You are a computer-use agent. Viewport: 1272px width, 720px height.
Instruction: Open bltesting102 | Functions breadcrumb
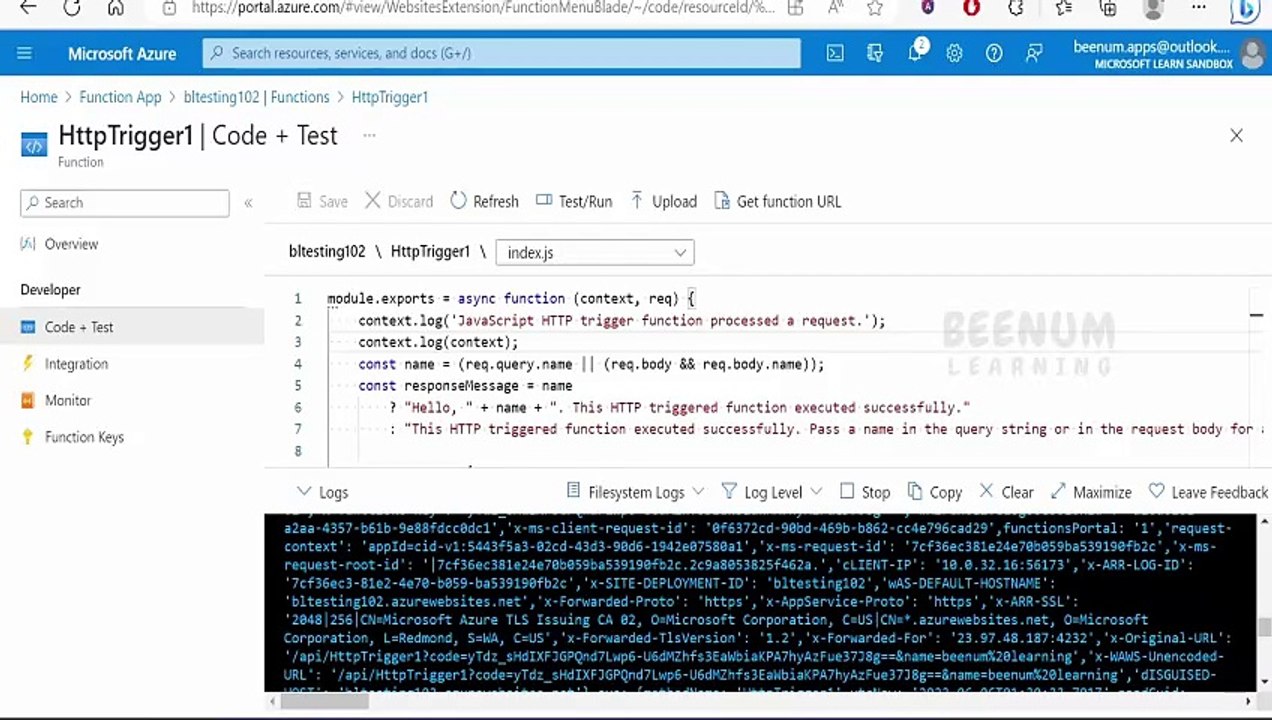pos(256,97)
